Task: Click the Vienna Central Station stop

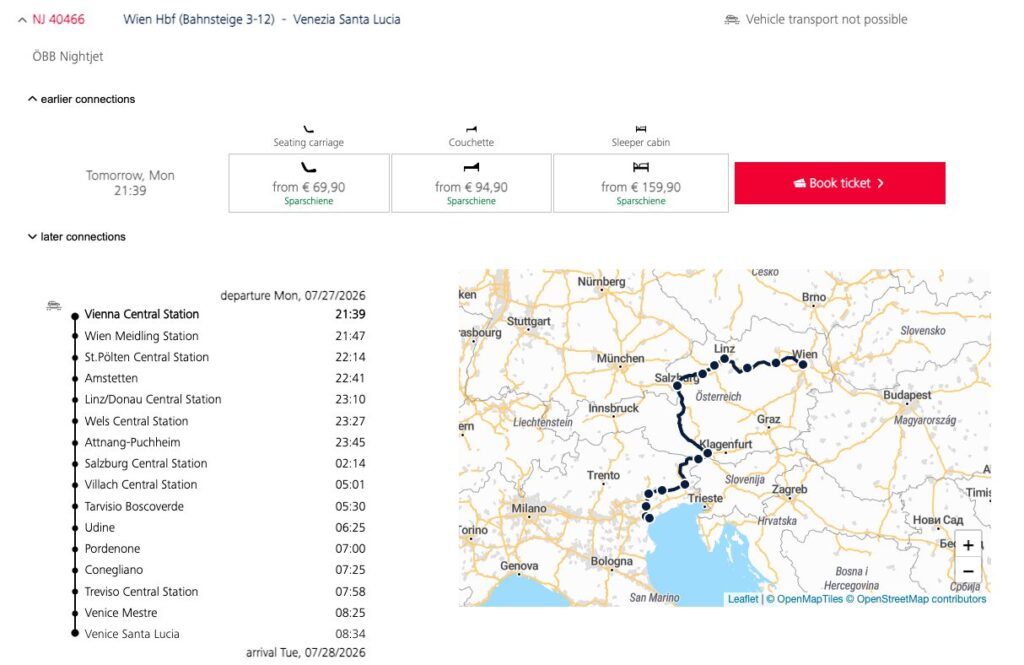Action: click(x=142, y=314)
